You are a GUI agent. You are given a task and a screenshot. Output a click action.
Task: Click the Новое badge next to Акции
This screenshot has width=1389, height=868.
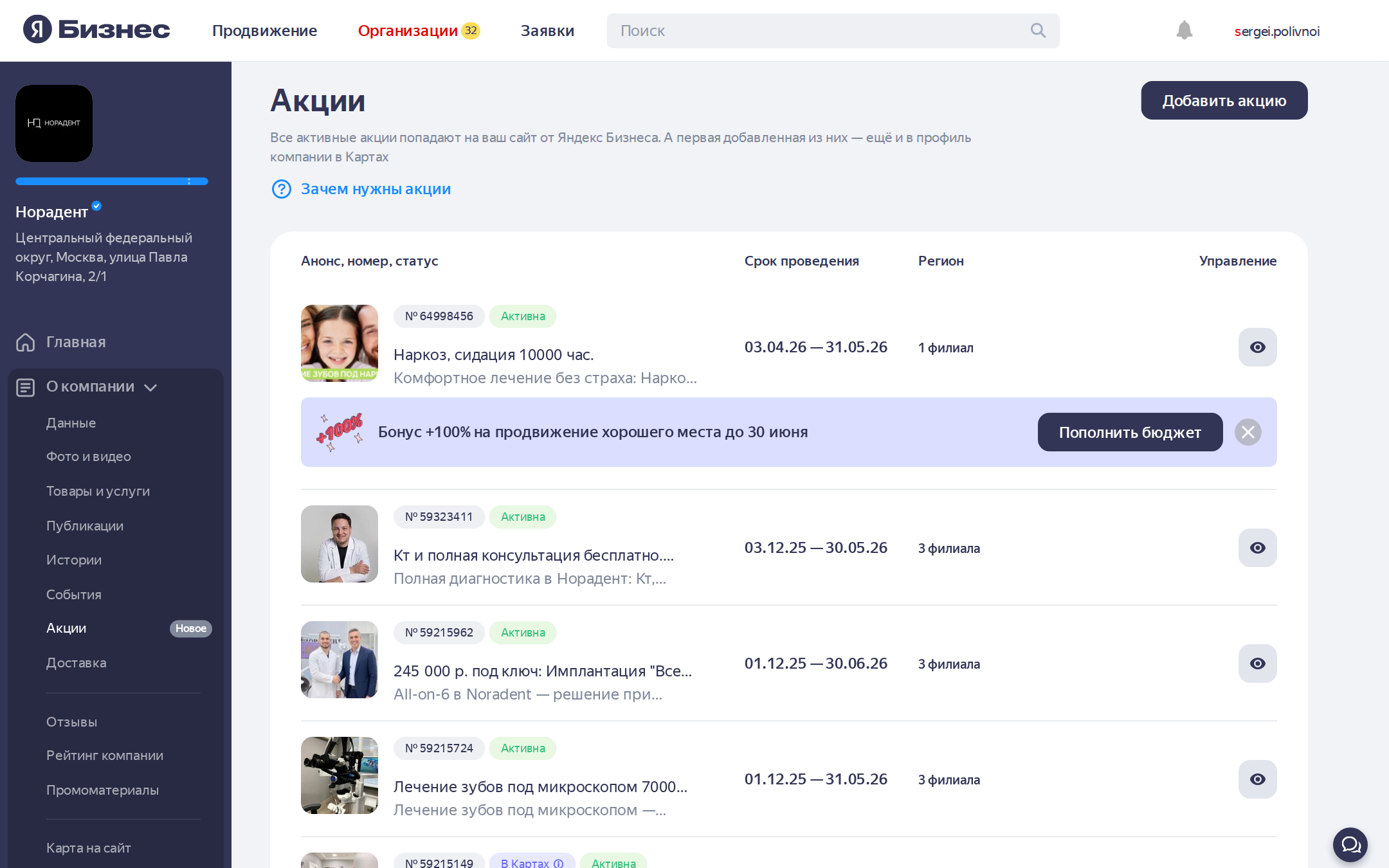(191, 628)
